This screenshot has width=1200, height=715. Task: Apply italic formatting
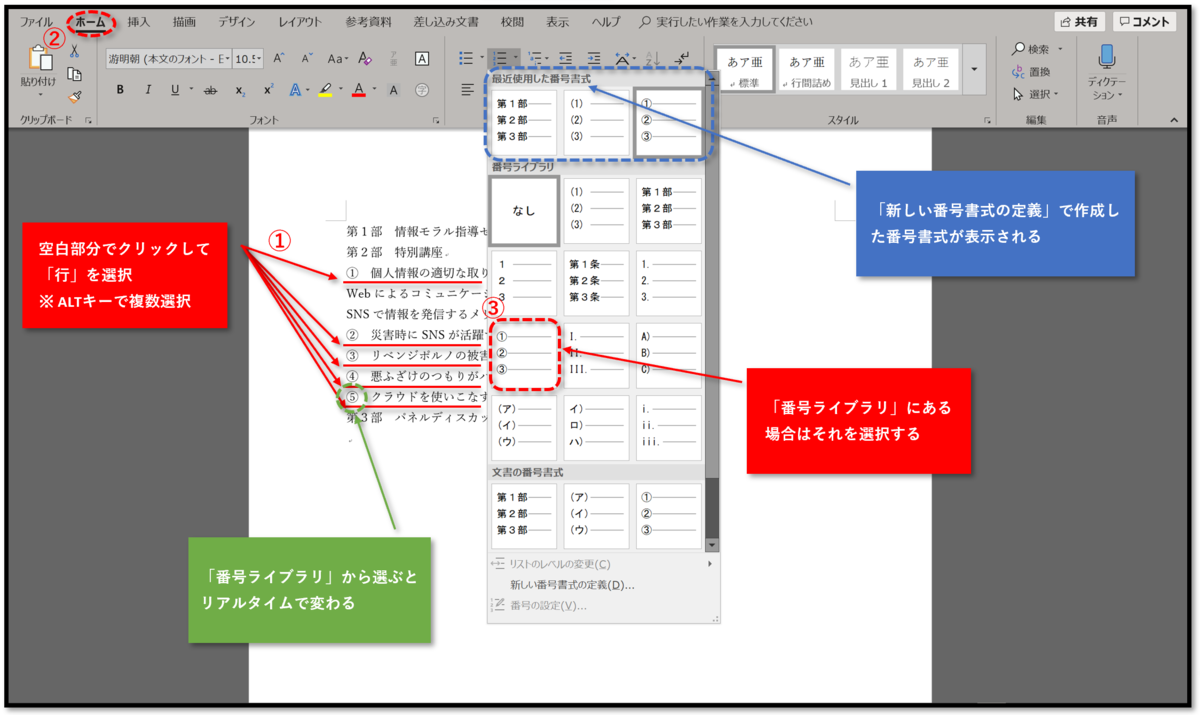pos(149,90)
